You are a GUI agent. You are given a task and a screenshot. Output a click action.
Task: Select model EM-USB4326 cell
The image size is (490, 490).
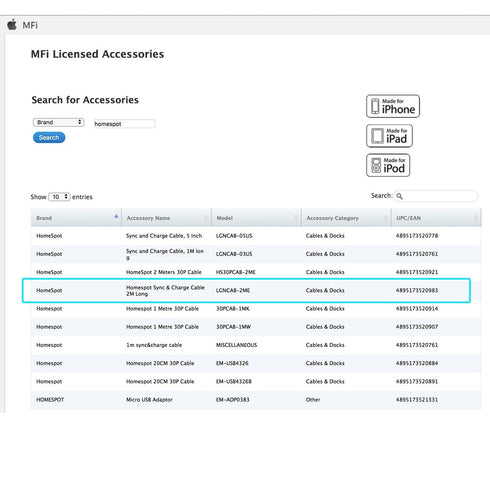pyautogui.click(x=232, y=363)
